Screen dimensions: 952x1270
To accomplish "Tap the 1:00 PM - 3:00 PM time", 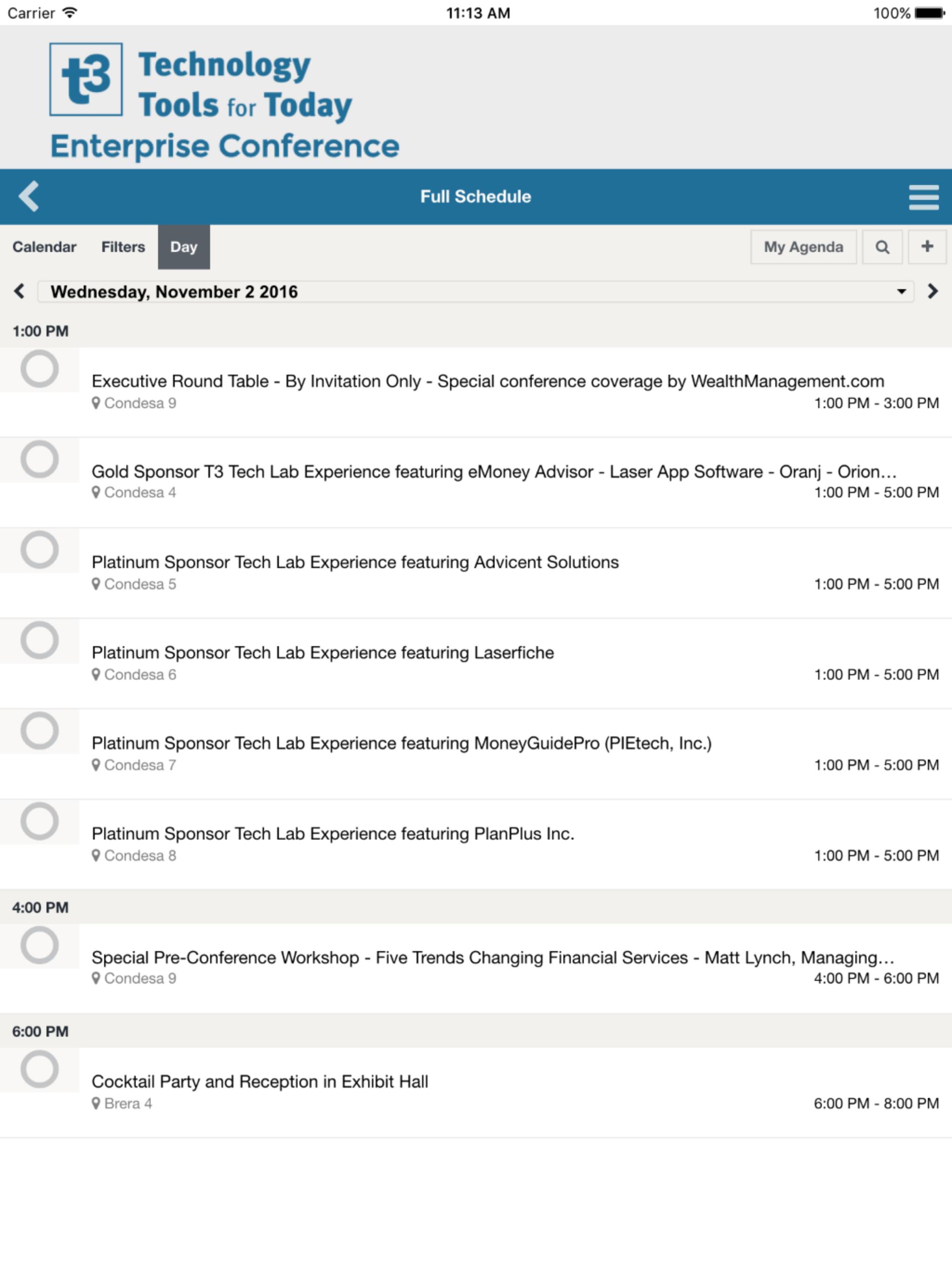I will pyautogui.click(x=876, y=403).
